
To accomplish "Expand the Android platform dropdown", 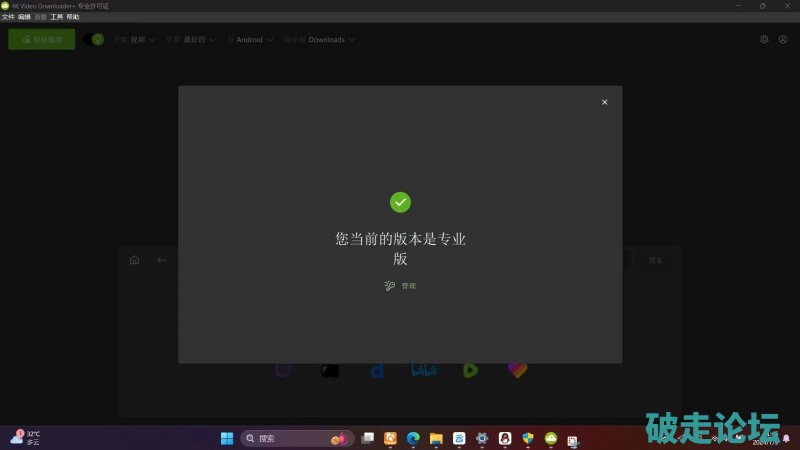I will point(250,40).
